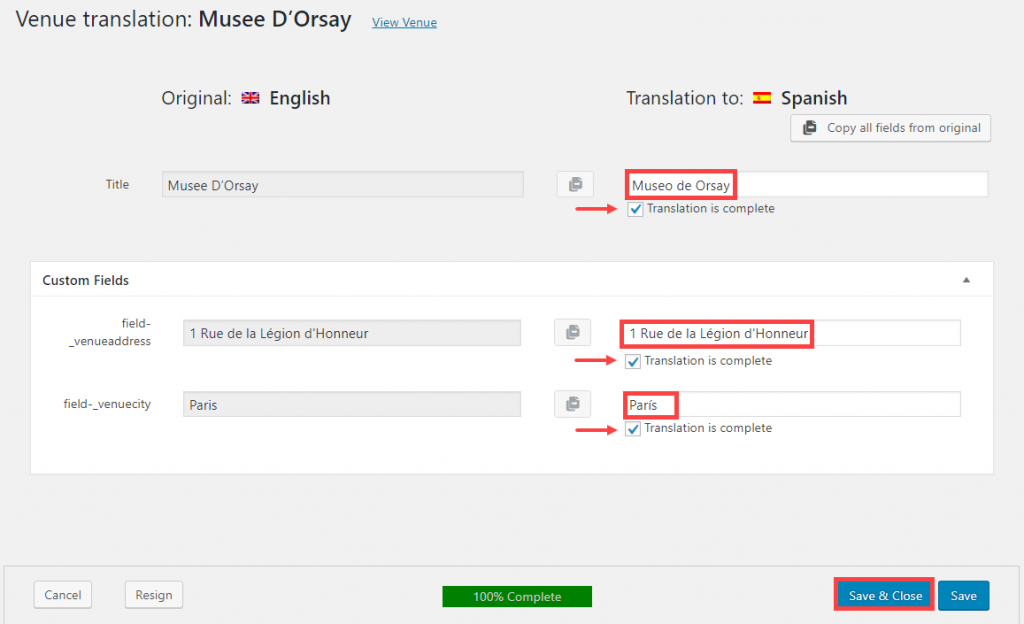
Task: Click the Cancel button
Action: [x=63, y=595]
